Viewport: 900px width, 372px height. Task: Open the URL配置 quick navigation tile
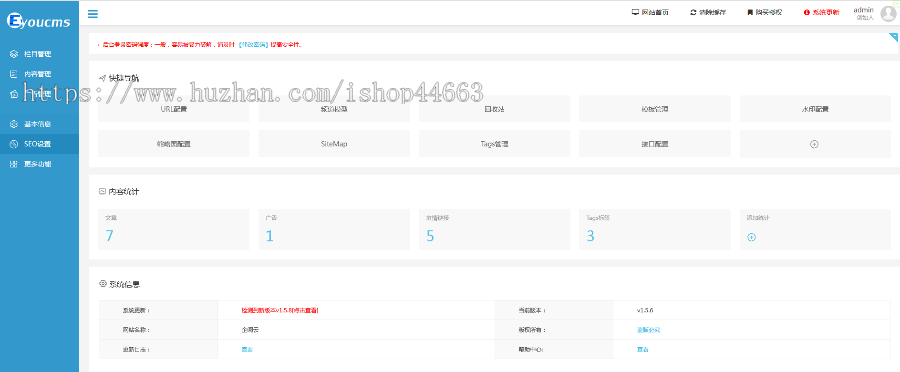point(173,109)
